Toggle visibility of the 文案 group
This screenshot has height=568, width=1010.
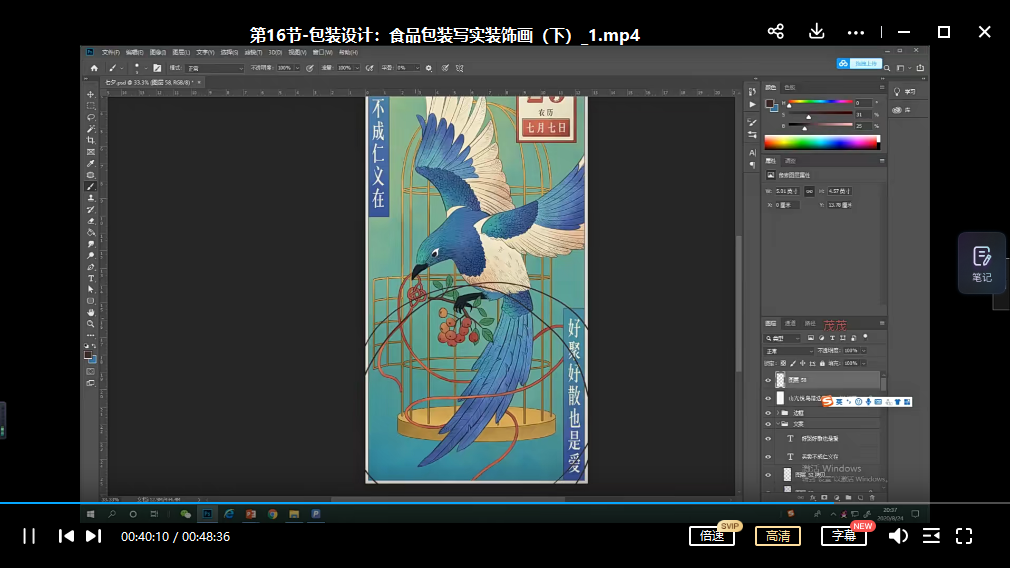click(768, 424)
